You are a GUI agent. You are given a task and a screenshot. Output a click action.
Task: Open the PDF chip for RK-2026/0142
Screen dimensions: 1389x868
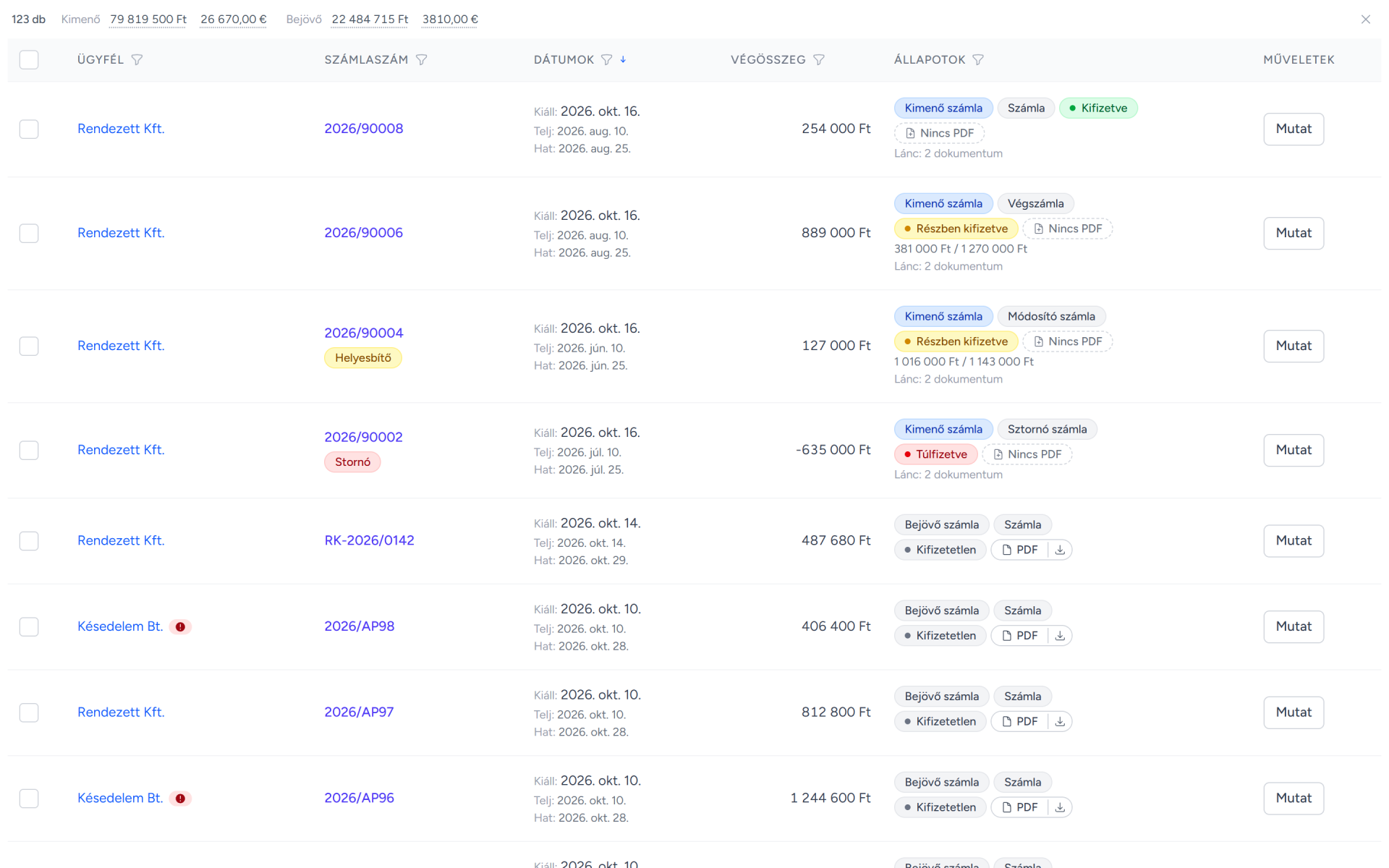[x=1019, y=550]
